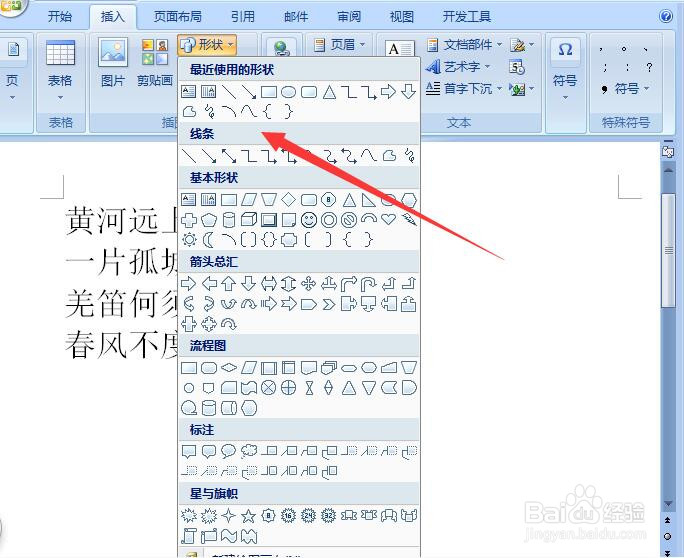Open the 开始 ribbon tab
The width and height of the screenshot is (684, 558).
pyautogui.click(x=59, y=17)
